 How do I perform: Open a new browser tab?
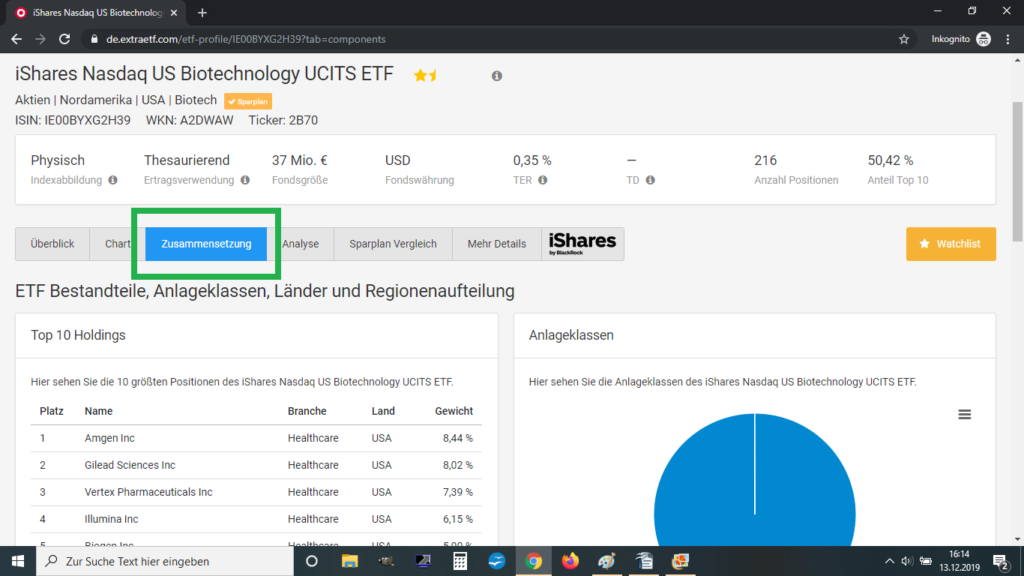coord(202,12)
